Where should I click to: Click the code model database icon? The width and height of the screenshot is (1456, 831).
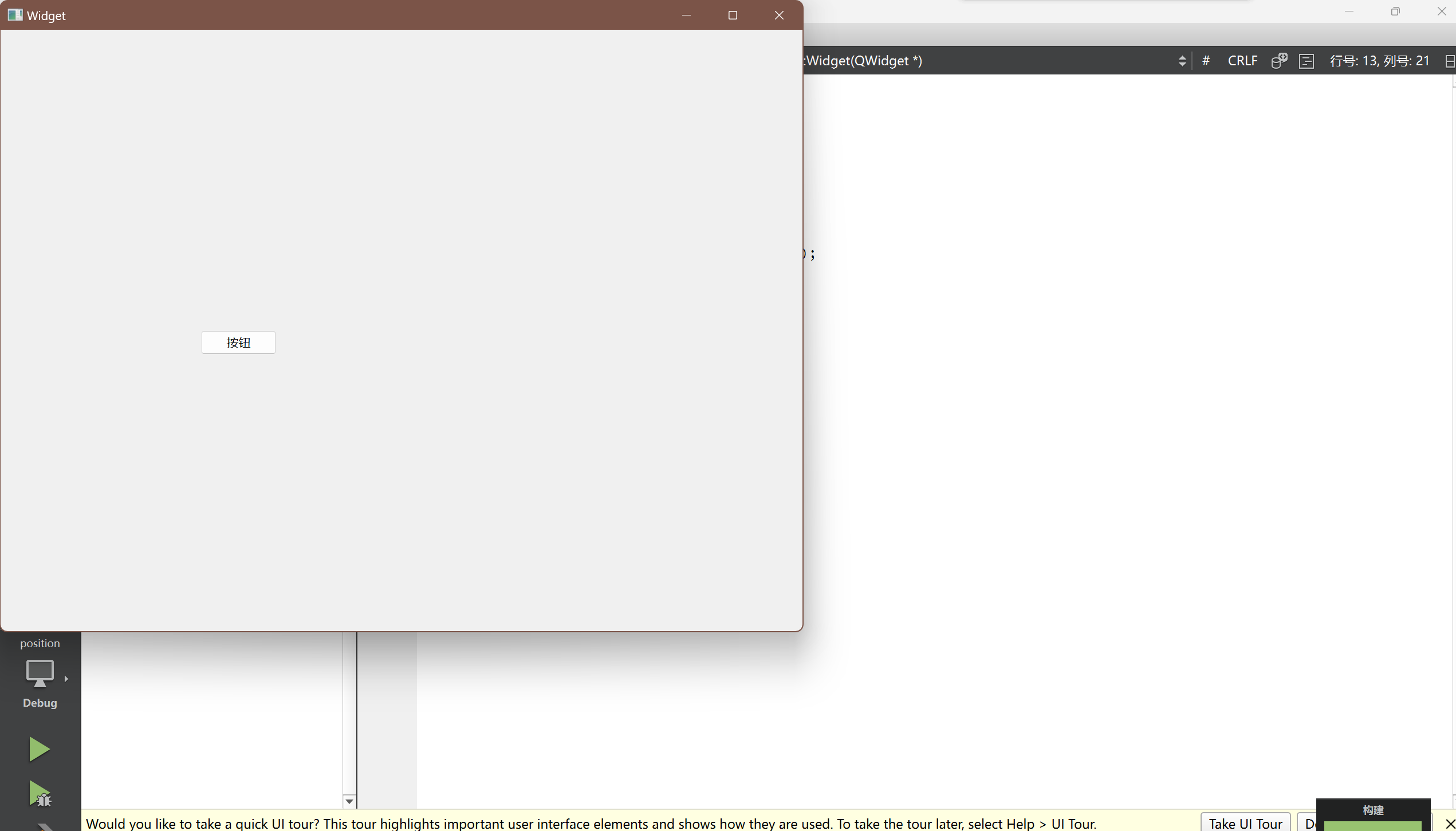click(1279, 61)
